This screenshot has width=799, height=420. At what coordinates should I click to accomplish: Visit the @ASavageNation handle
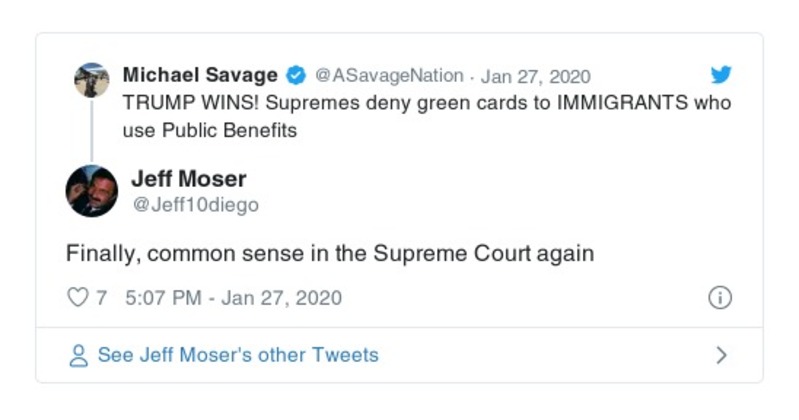pos(389,76)
